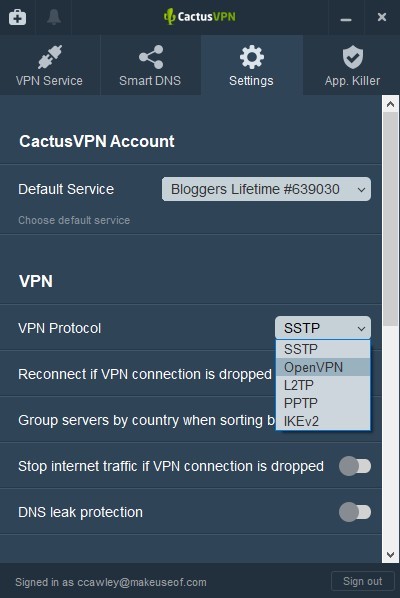Click the vertical scrollbar thumb
Screen dimensions: 400x598
point(390,219)
